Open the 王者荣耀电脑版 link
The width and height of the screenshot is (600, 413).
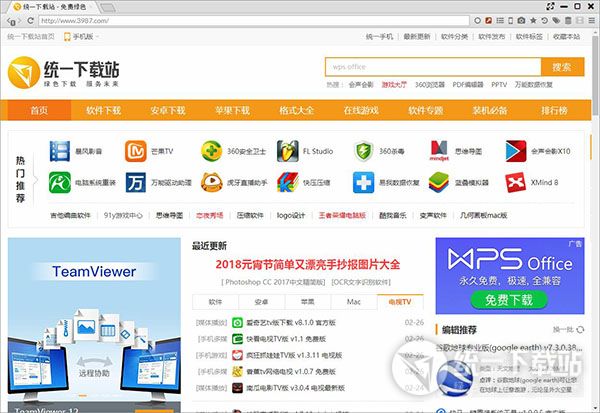pos(342,215)
